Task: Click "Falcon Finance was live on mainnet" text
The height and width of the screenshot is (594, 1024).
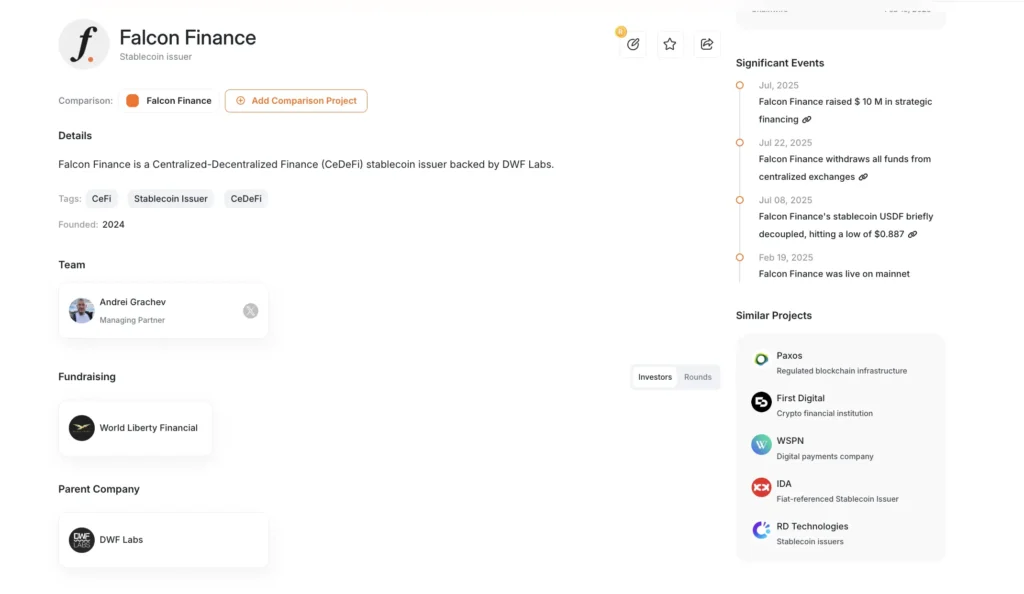Action: tap(834, 274)
